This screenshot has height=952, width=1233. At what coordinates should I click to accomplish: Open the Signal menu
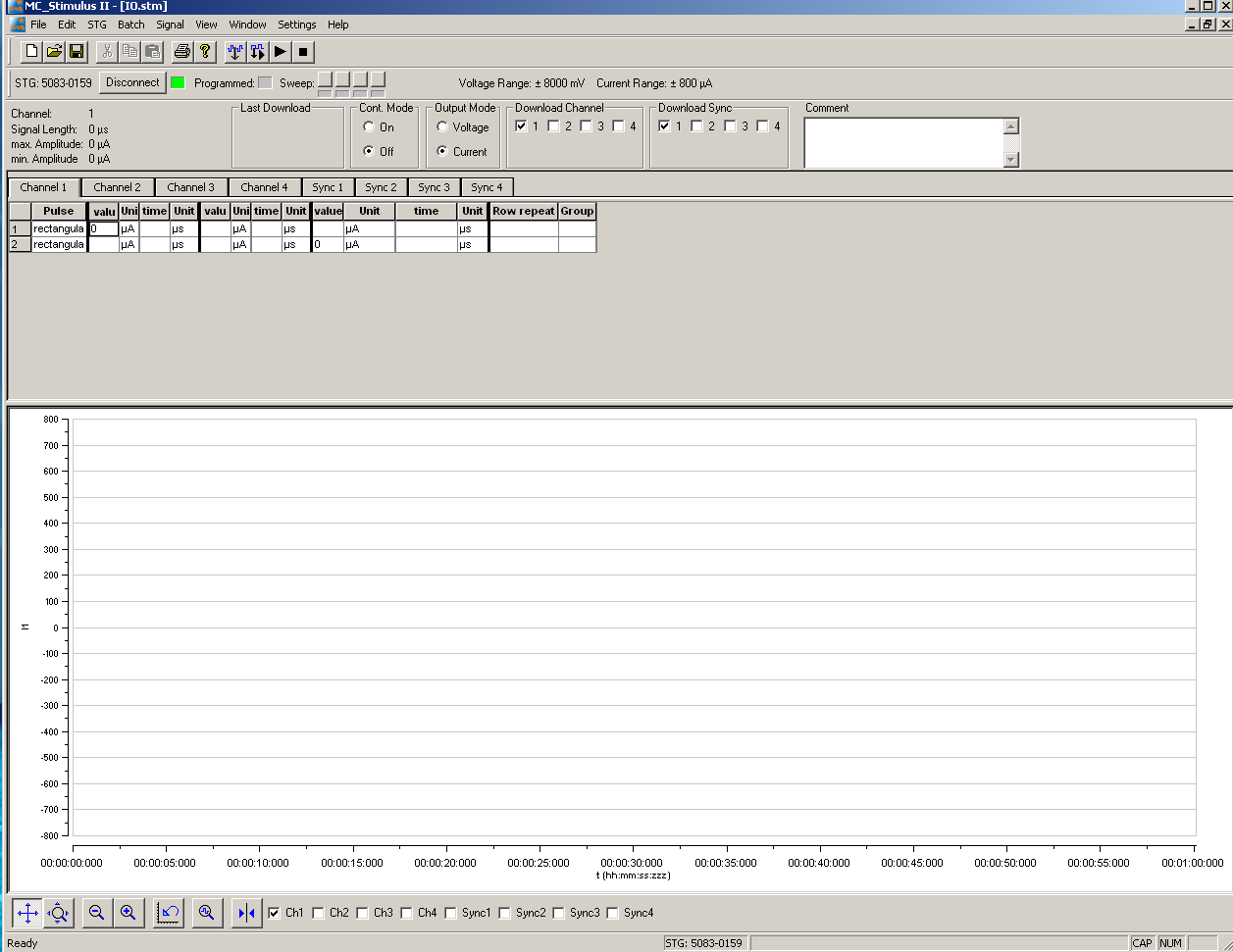coord(170,25)
